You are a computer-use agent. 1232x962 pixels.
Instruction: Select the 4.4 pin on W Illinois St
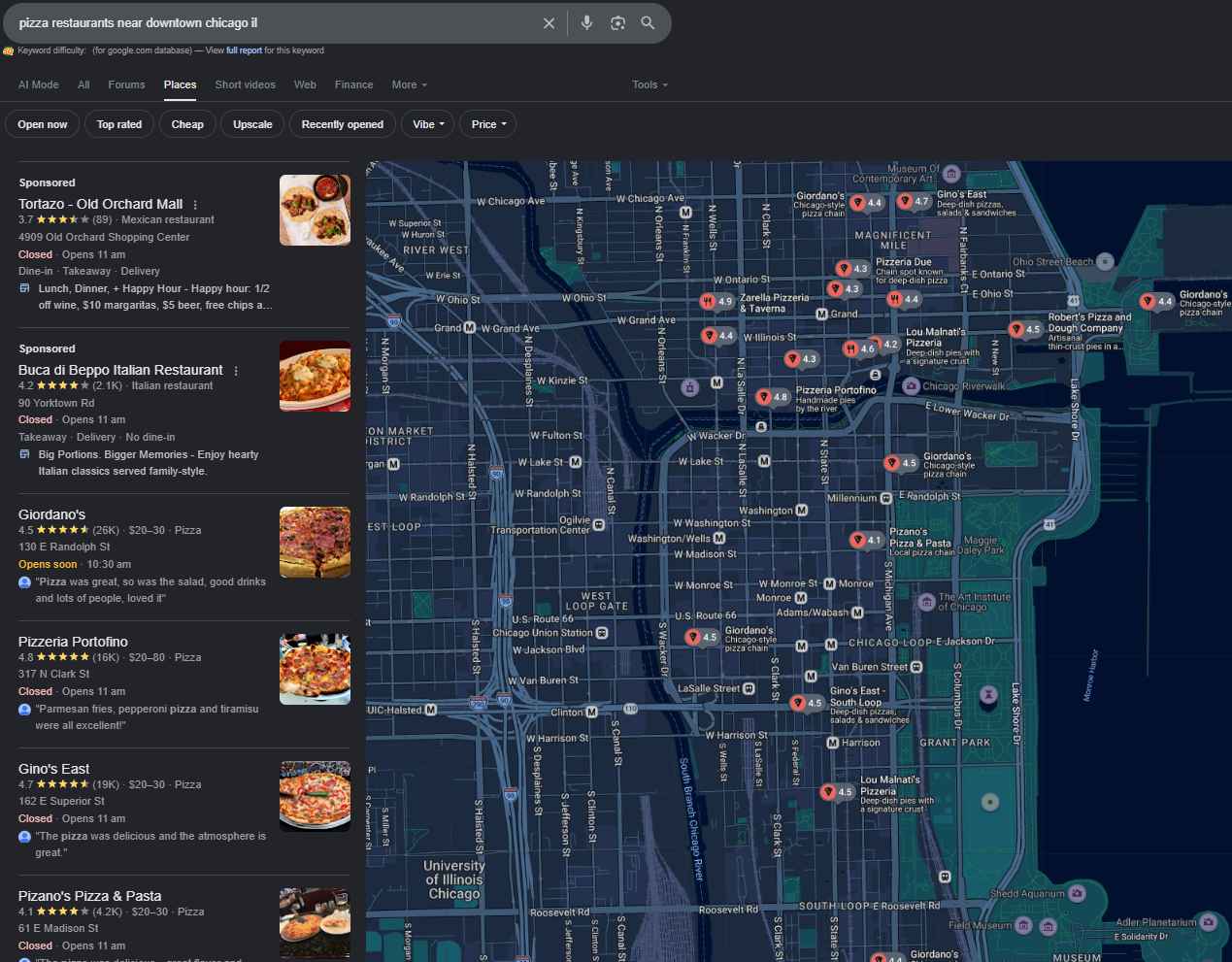click(718, 336)
